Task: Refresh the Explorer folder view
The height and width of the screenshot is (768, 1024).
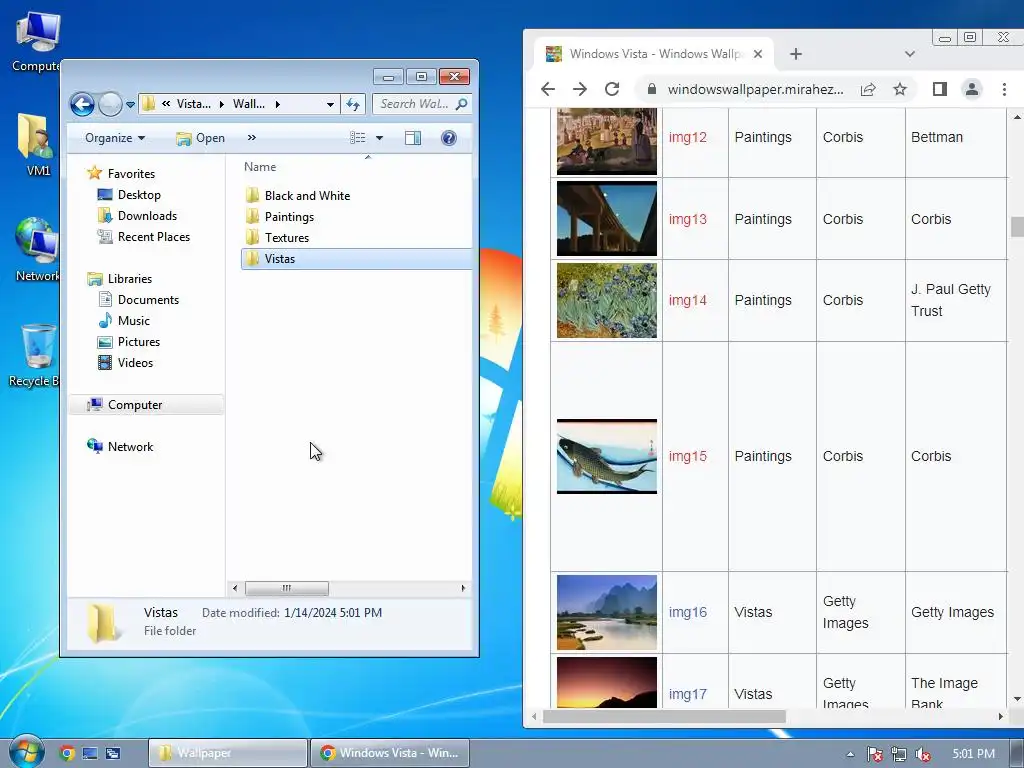Action: [x=353, y=104]
